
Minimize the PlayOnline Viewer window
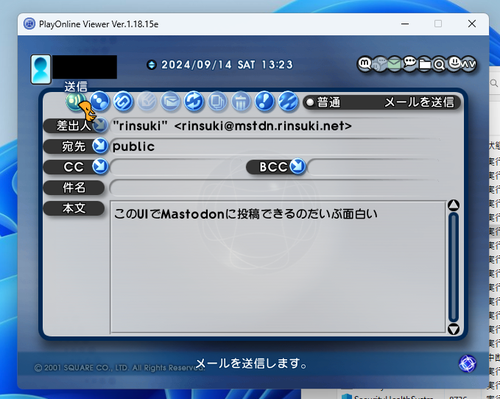tap(405, 24)
